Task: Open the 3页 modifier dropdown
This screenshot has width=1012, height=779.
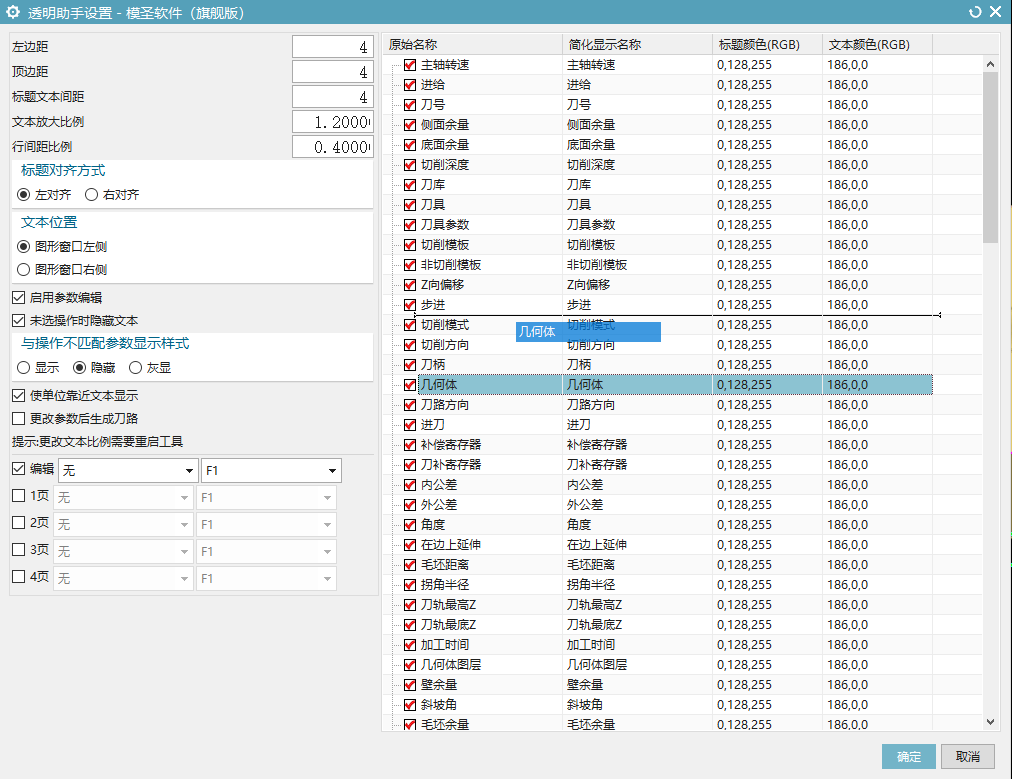Action: coord(123,552)
